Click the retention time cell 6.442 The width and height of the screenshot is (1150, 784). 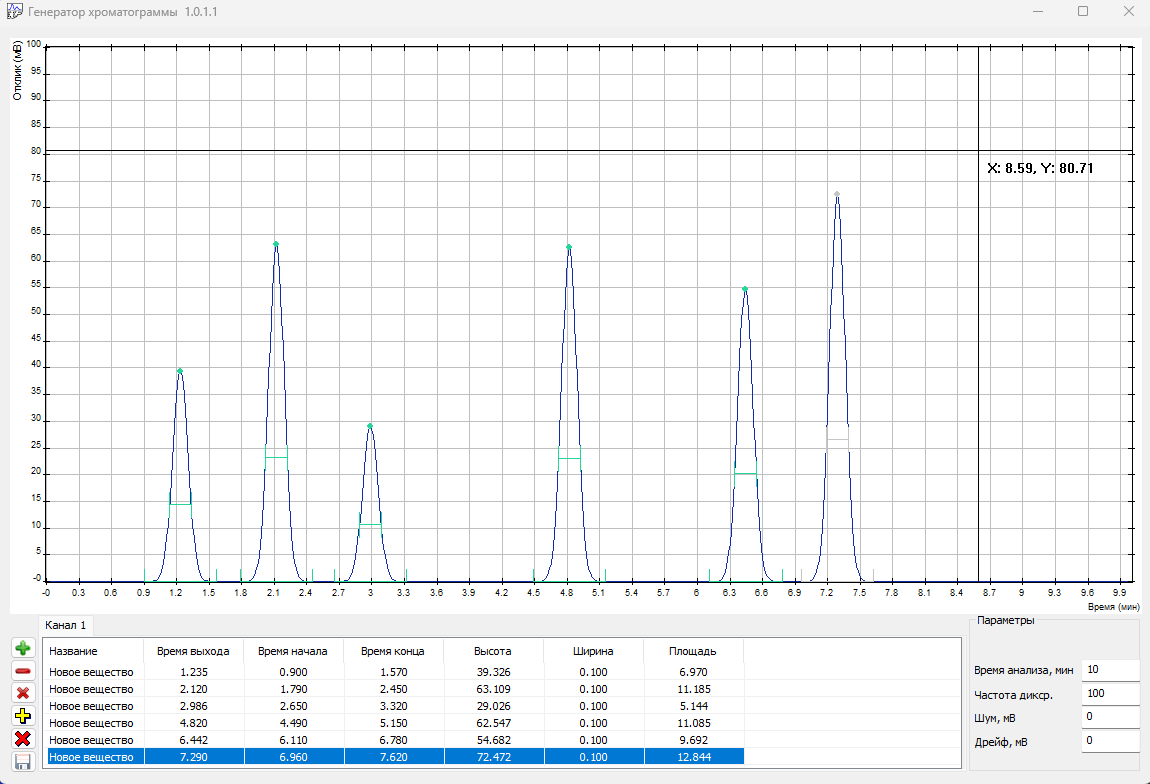pos(194,740)
